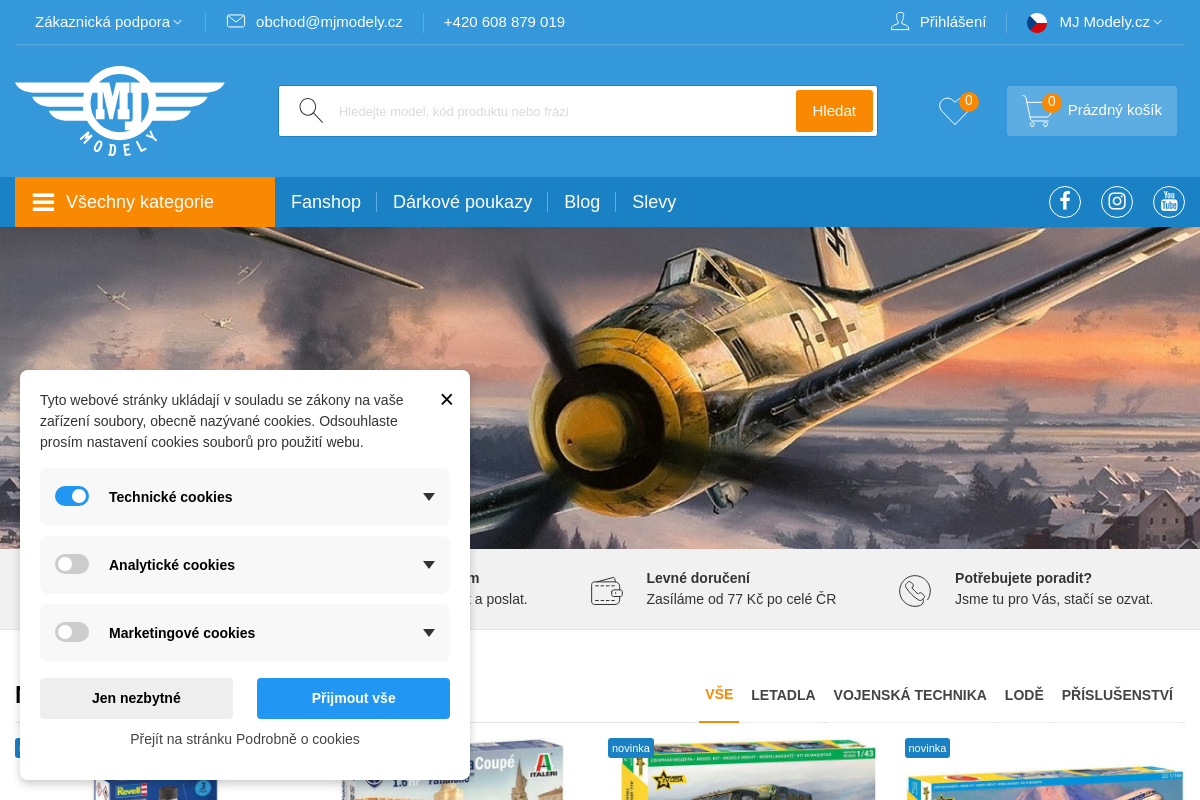Open the wishlist heart icon

(954, 111)
